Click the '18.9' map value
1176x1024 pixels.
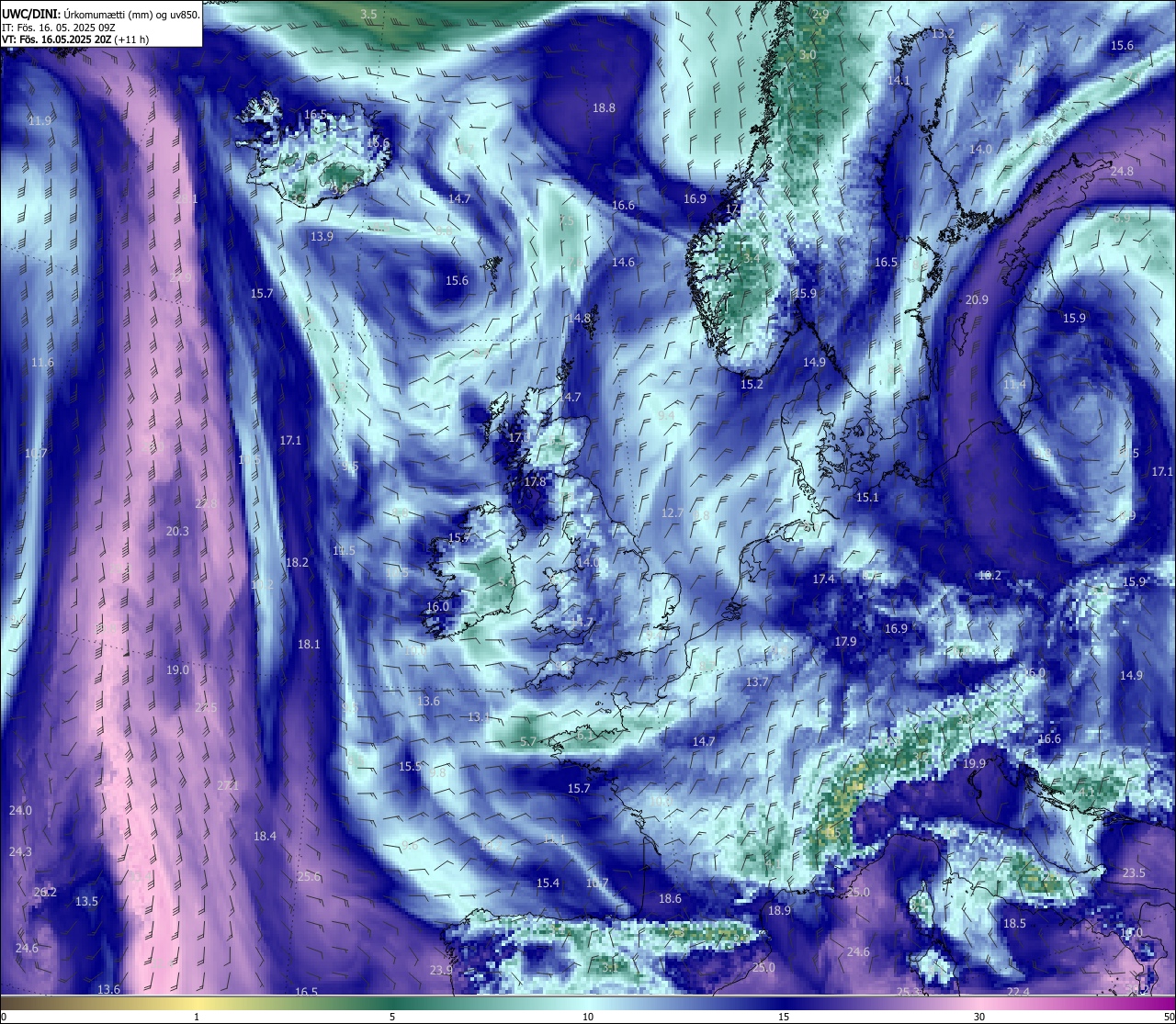(779, 910)
